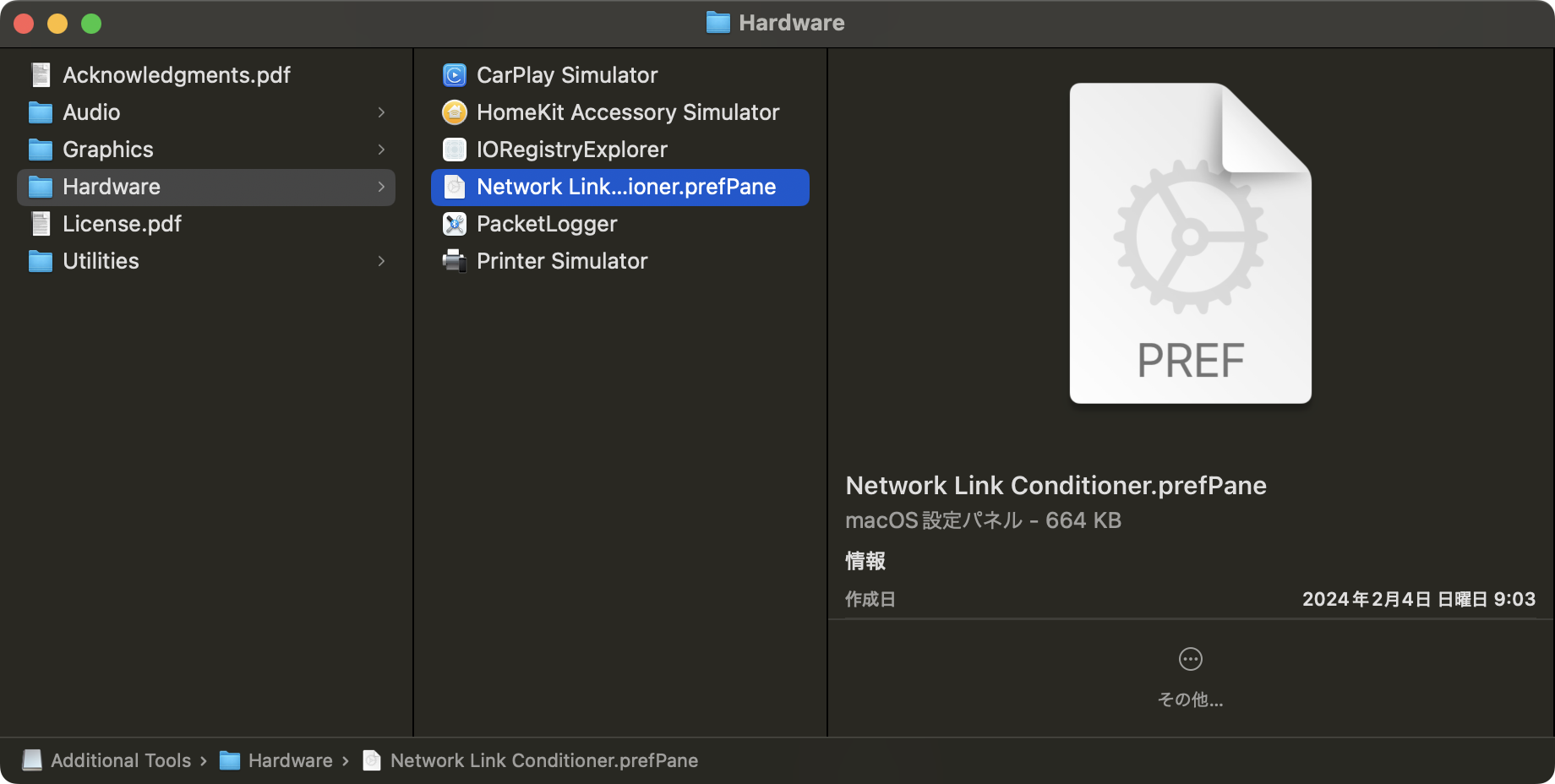Click the IORegistryExplorer app icon

(x=455, y=150)
